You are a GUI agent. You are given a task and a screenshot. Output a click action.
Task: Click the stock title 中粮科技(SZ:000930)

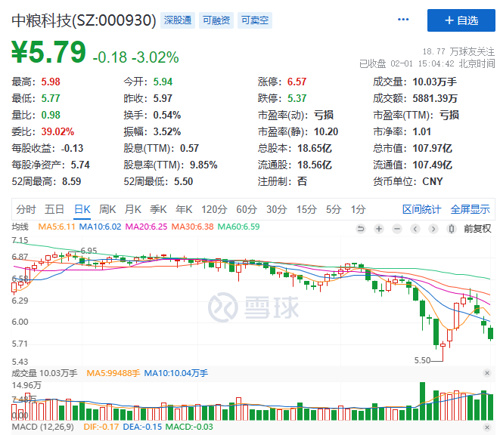coord(84,20)
